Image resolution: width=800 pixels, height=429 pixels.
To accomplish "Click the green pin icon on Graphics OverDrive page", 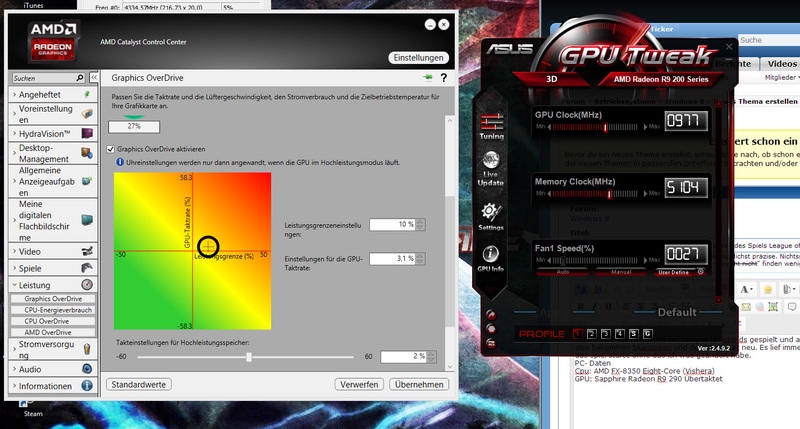I will [x=428, y=78].
